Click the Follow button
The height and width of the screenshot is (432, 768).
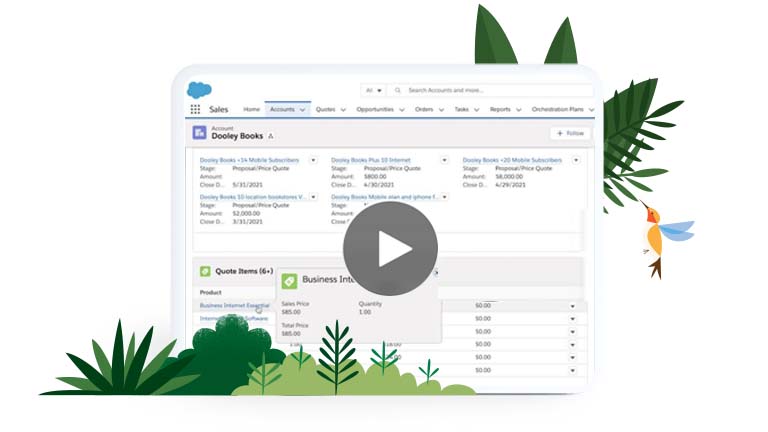pos(570,133)
